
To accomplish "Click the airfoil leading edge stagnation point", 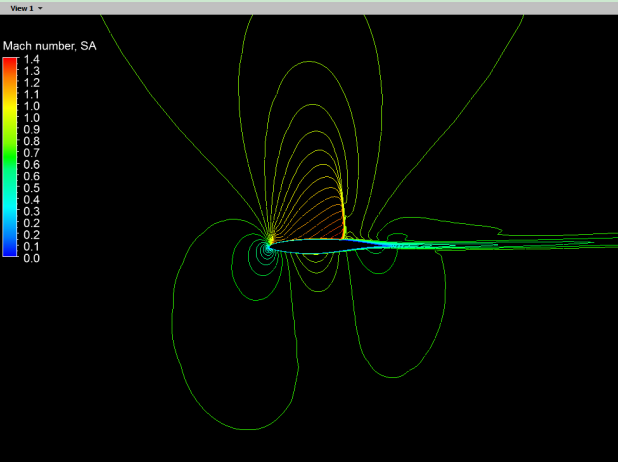I will coord(269,243).
